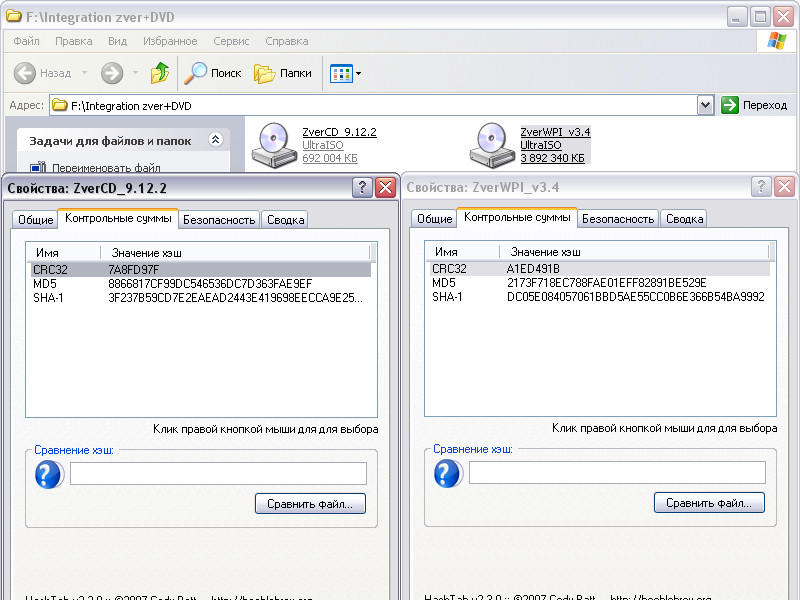Select the ZverWPI_v3.4 disc image icon
The height and width of the screenshot is (600, 800).
click(x=492, y=145)
